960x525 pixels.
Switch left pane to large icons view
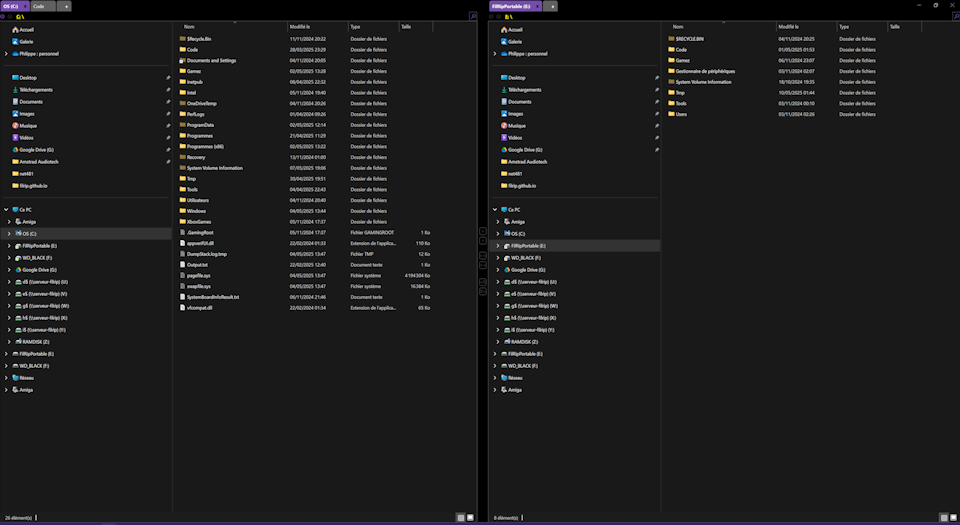[x=470, y=517]
